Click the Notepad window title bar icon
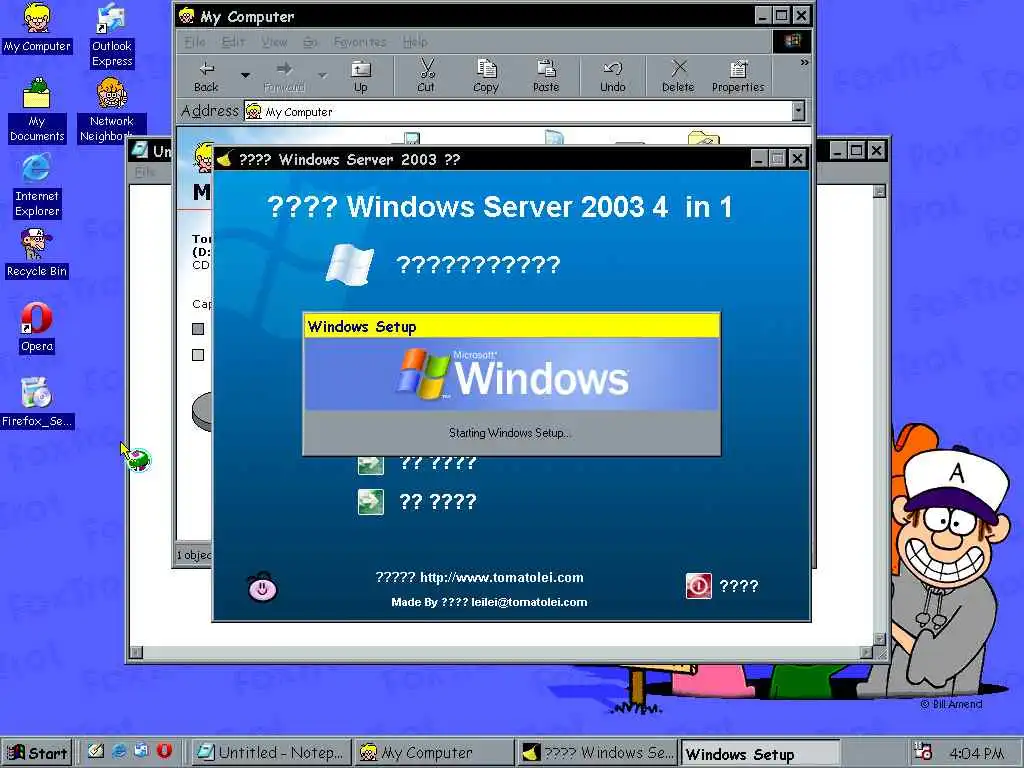The height and width of the screenshot is (768, 1024). 139,150
